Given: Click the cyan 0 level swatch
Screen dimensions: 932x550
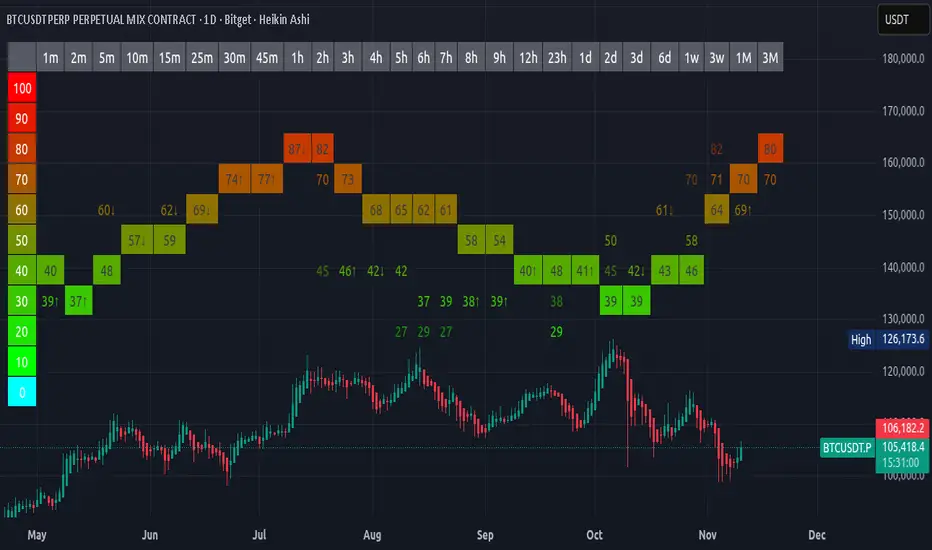Looking at the screenshot, I should pos(22,392).
